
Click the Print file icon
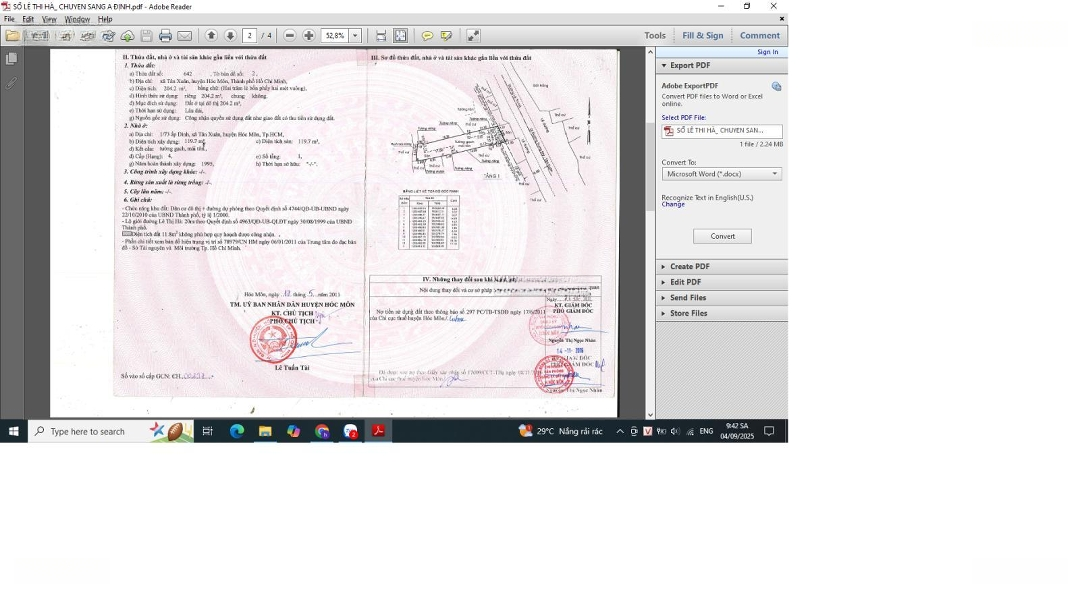pyautogui.click(x=165, y=36)
